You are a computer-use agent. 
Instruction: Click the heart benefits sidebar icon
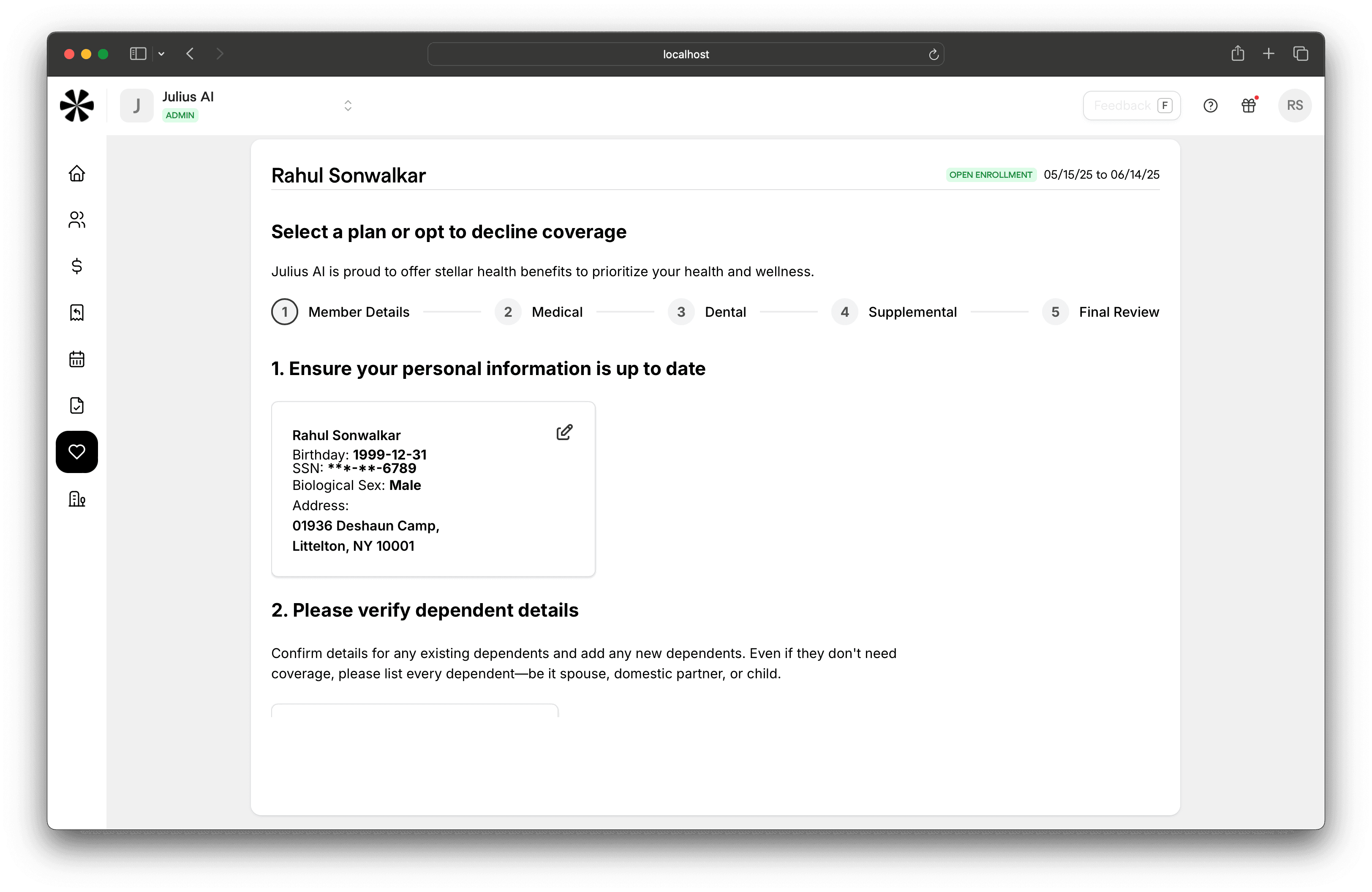pyautogui.click(x=77, y=452)
